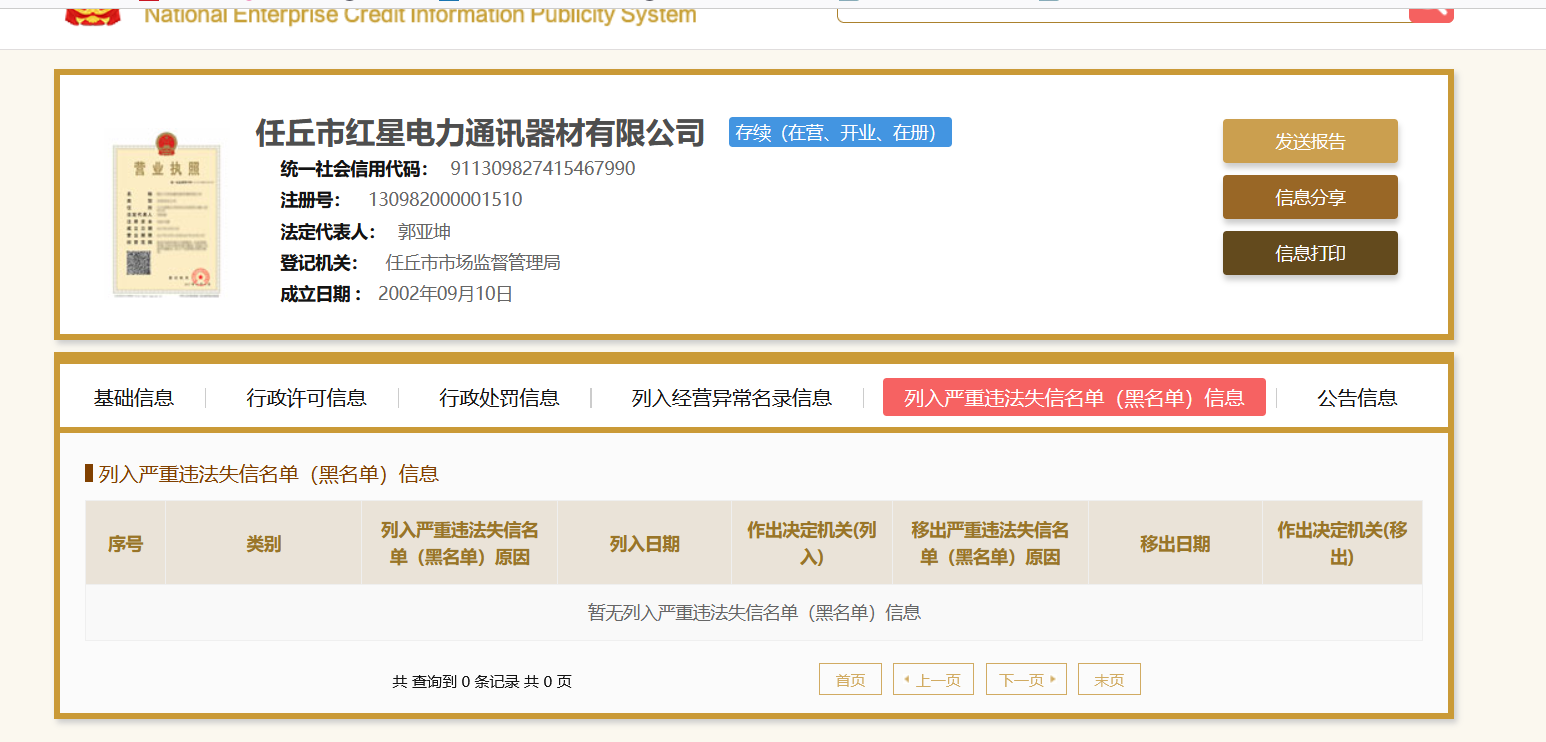Click establishment date 2002年09月10日
Image resolution: width=1546 pixels, height=742 pixels.
(x=445, y=294)
